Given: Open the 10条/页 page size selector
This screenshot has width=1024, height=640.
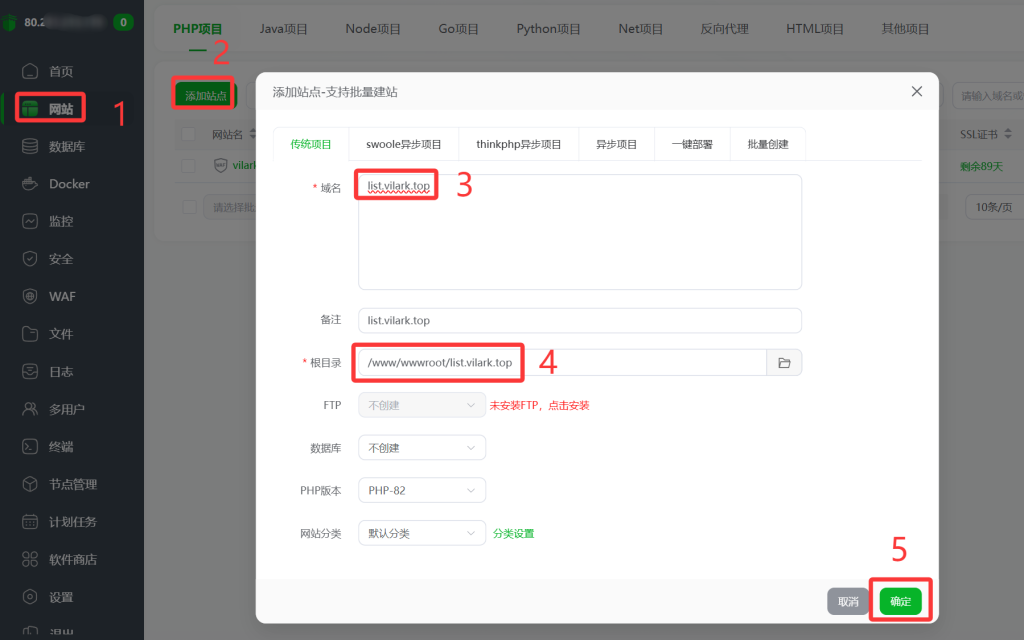Looking at the screenshot, I should (x=995, y=207).
